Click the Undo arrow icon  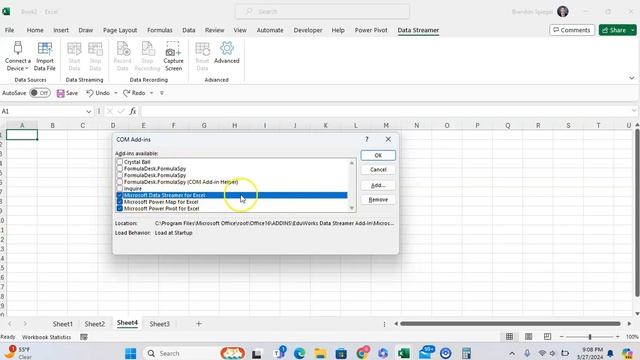pos(90,93)
